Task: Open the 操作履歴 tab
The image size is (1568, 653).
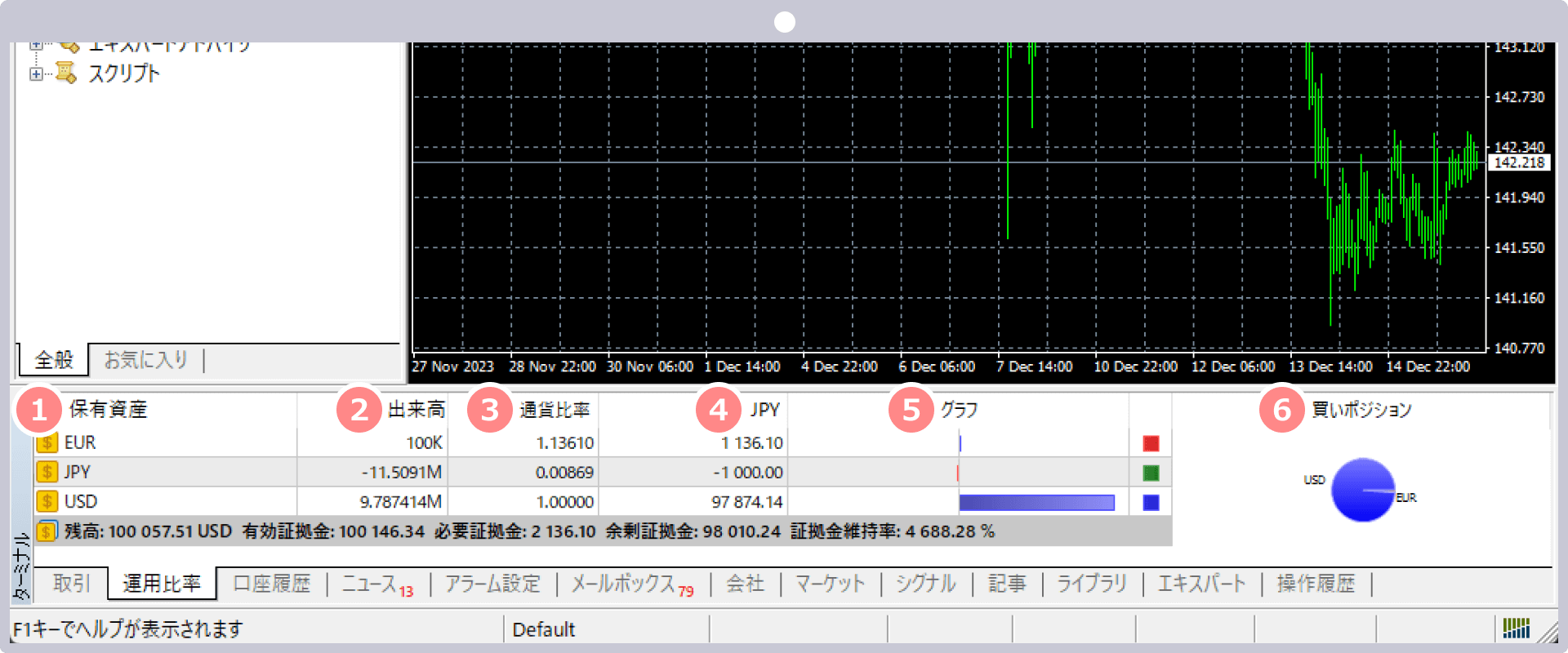Action: pyautogui.click(x=1316, y=584)
